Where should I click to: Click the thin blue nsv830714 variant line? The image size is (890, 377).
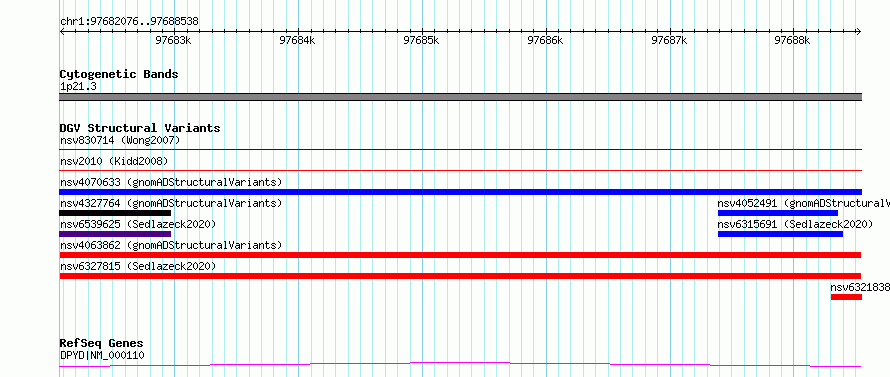click(x=460, y=149)
